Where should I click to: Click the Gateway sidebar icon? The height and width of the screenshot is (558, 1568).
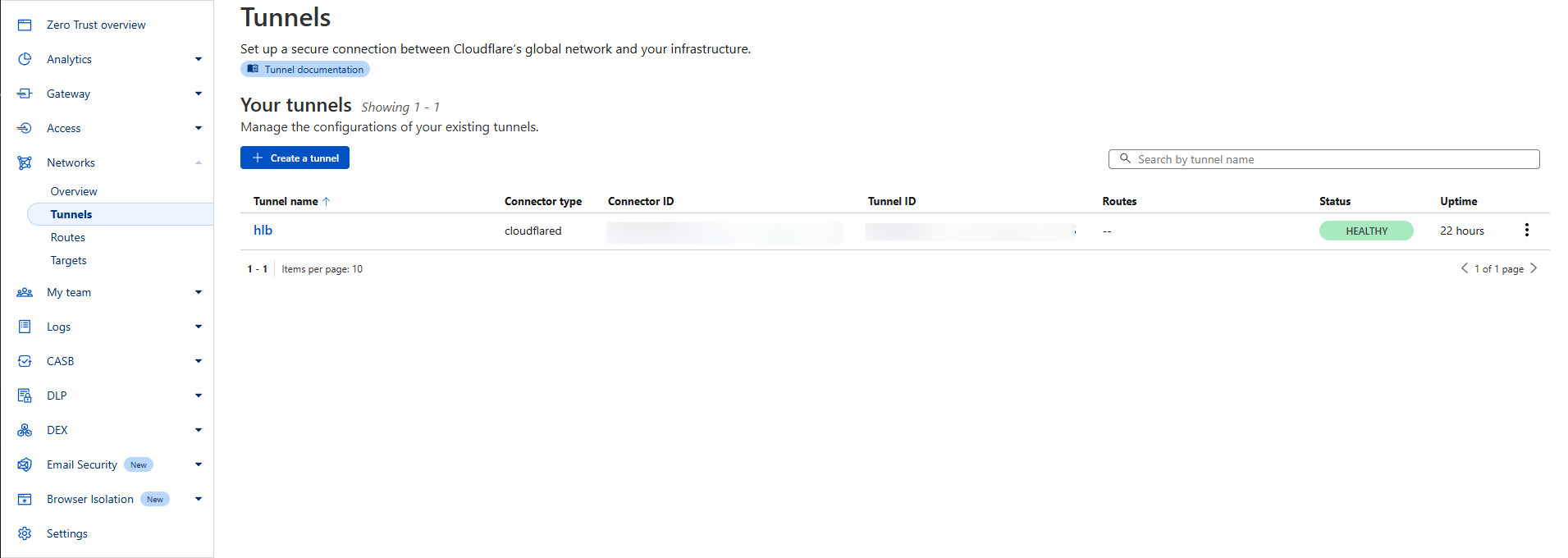(25, 94)
